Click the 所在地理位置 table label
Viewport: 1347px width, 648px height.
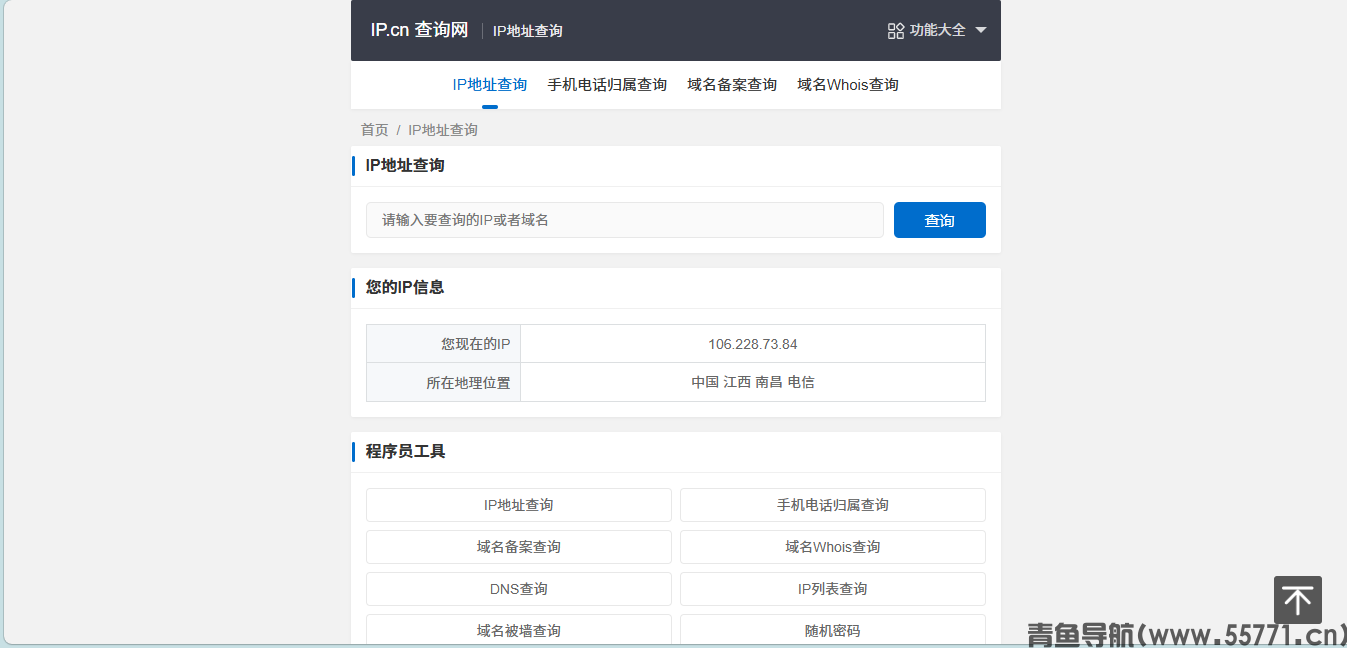click(468, 382)
